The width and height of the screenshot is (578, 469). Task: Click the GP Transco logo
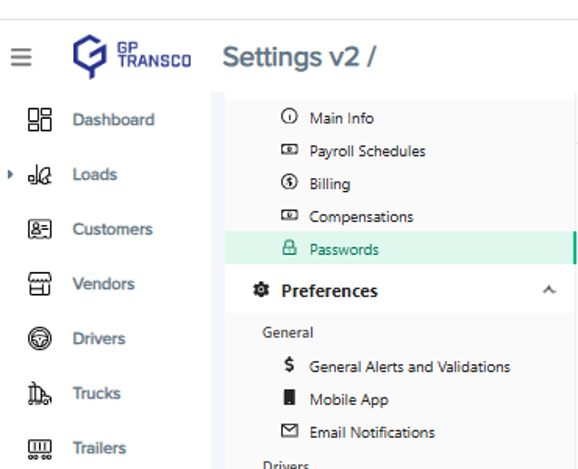132,56
